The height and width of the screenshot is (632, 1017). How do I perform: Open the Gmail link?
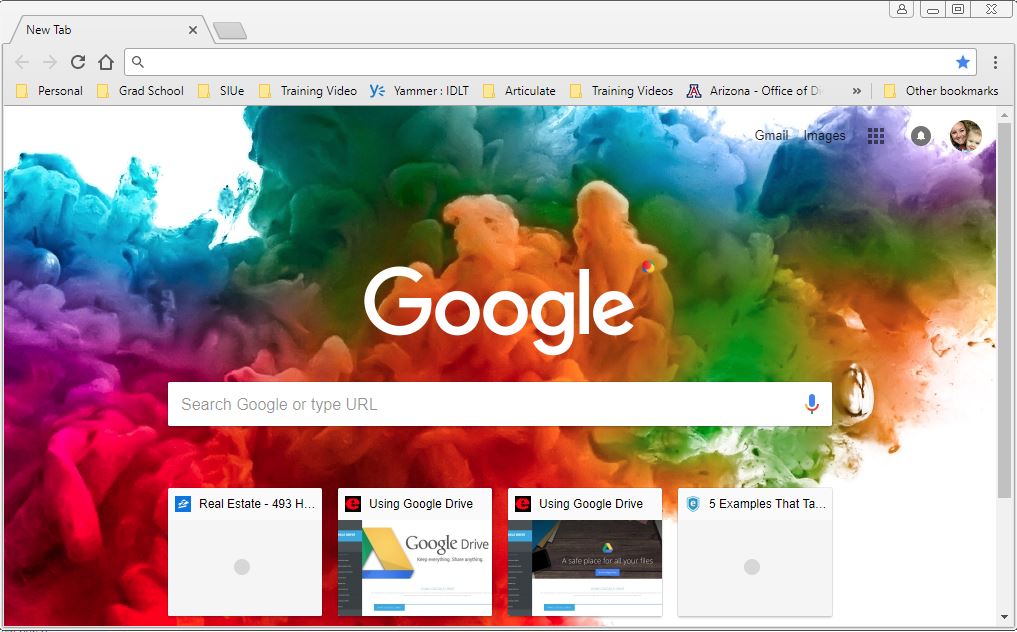771,136
